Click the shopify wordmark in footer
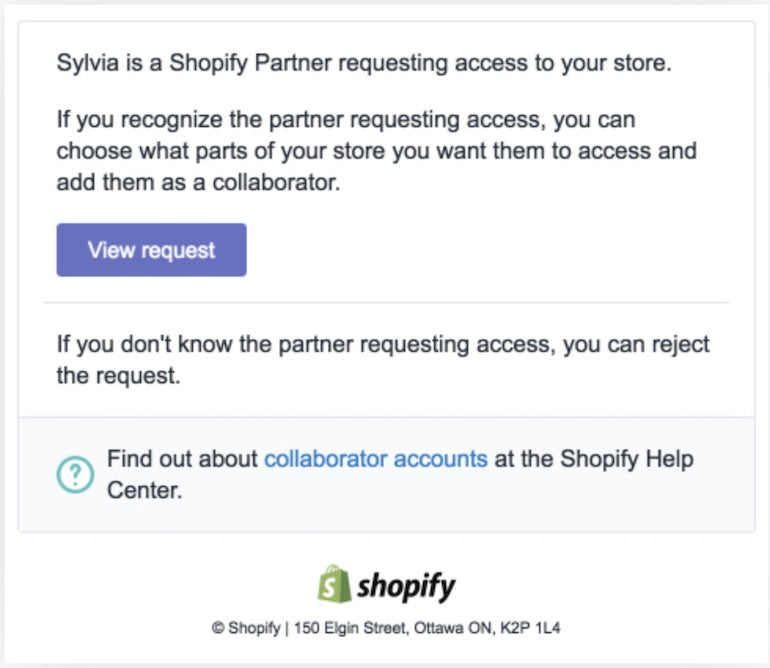Viewport: 770px width, 668px height. (x=406, y=585)
